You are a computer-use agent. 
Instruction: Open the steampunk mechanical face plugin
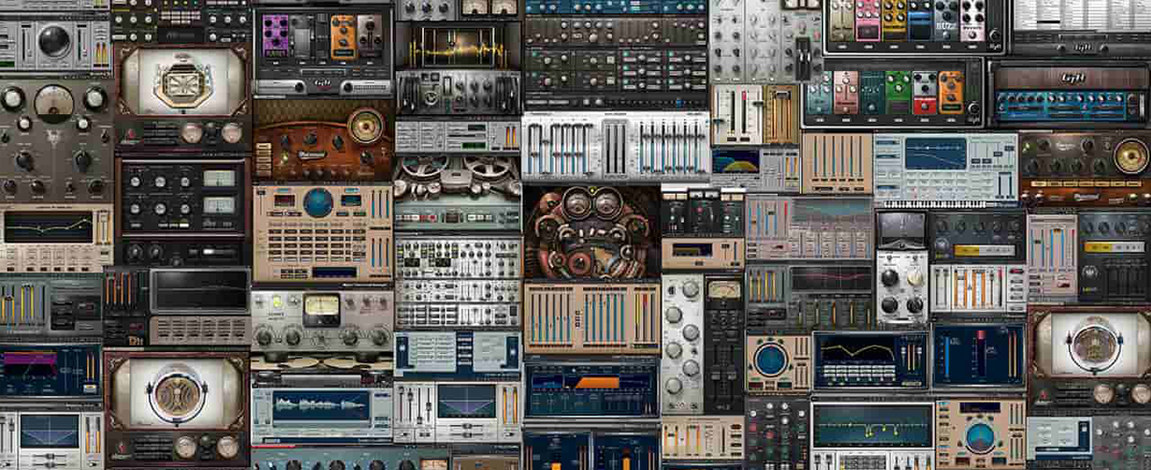click(x=592, y=231)
